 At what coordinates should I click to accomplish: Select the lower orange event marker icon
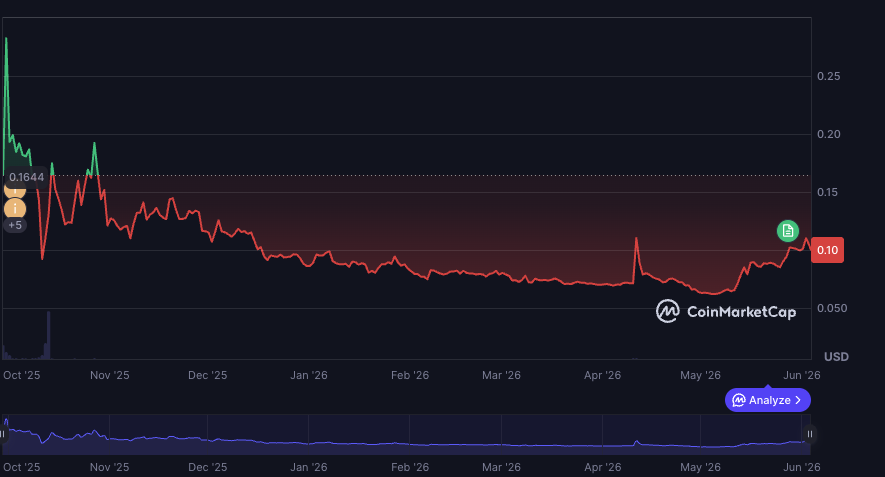[15, 209]
